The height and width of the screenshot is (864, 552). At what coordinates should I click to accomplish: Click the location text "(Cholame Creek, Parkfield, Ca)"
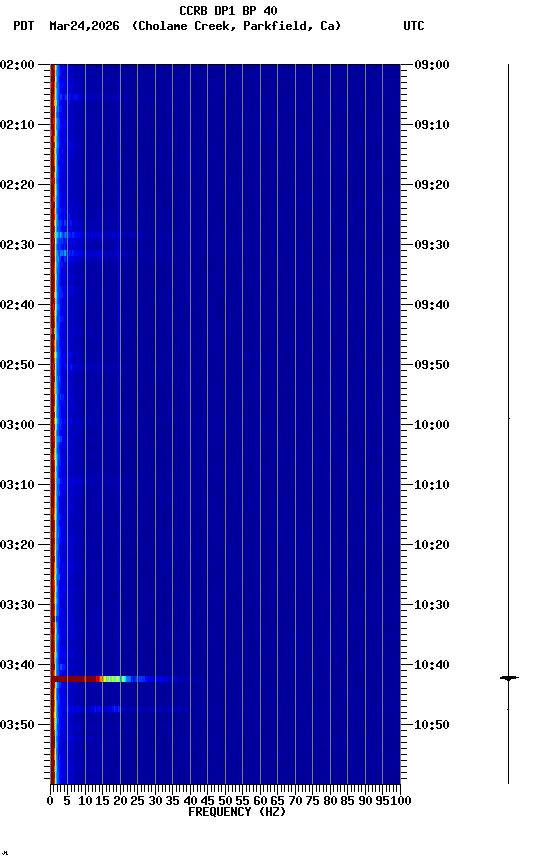(x=236, y=26)
